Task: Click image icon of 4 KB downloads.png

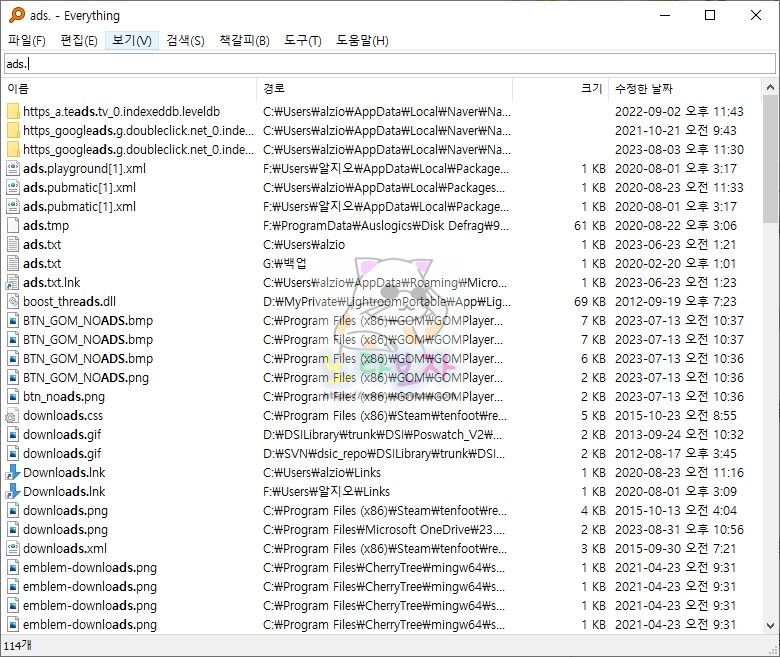Action: point(13,511)
